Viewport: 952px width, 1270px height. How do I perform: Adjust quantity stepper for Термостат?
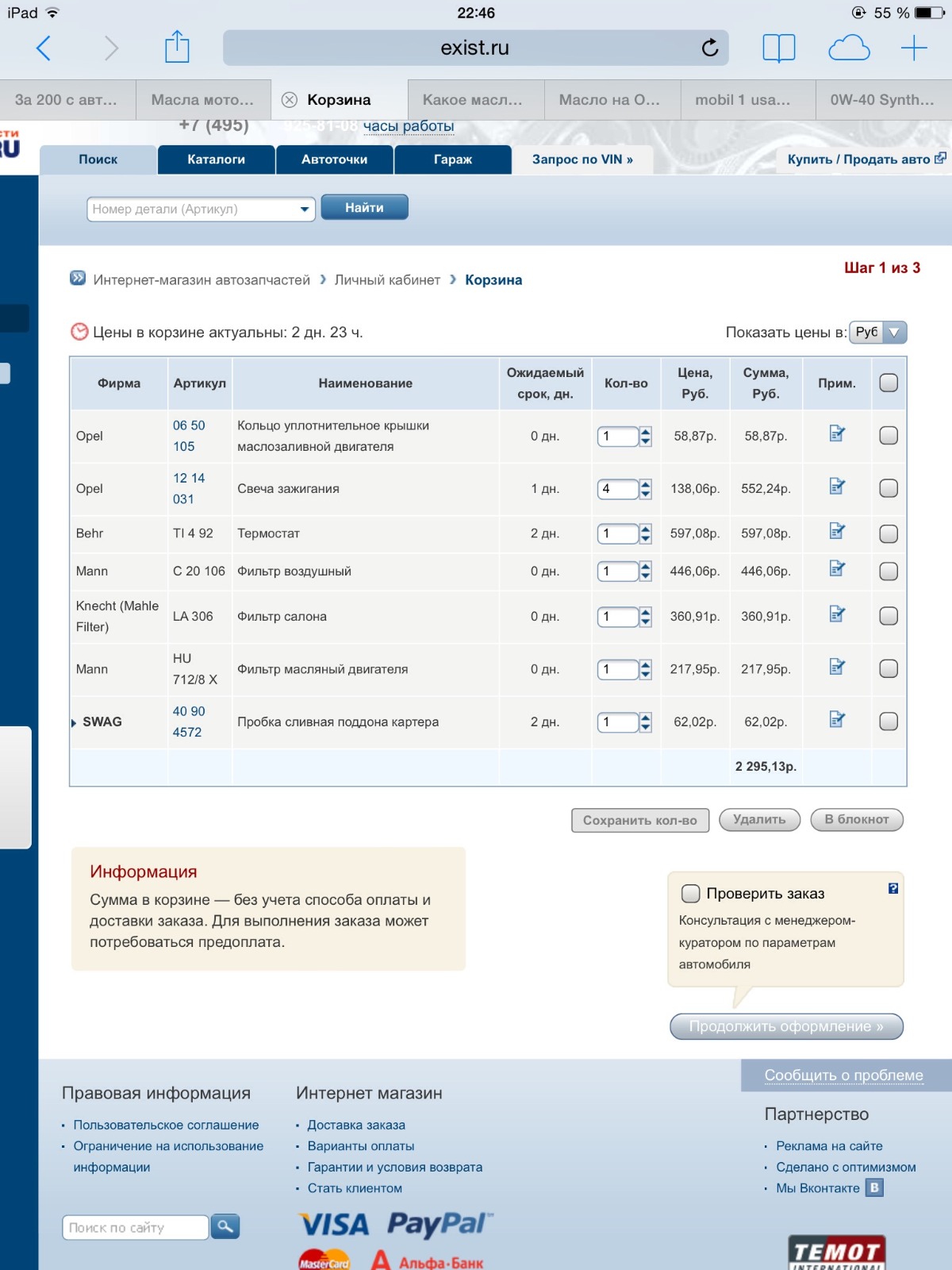[x=645, y=534]
